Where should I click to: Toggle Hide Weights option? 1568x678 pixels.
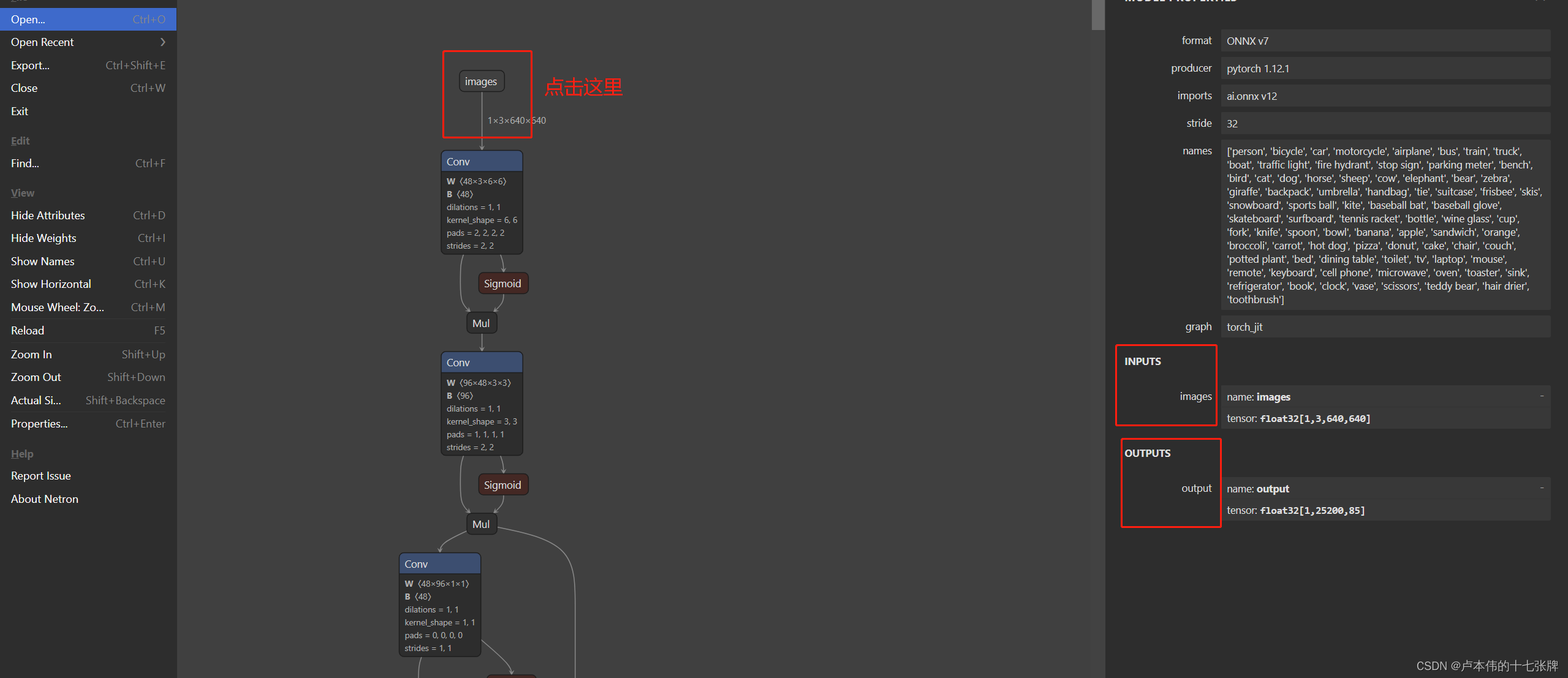pos(44,238)
